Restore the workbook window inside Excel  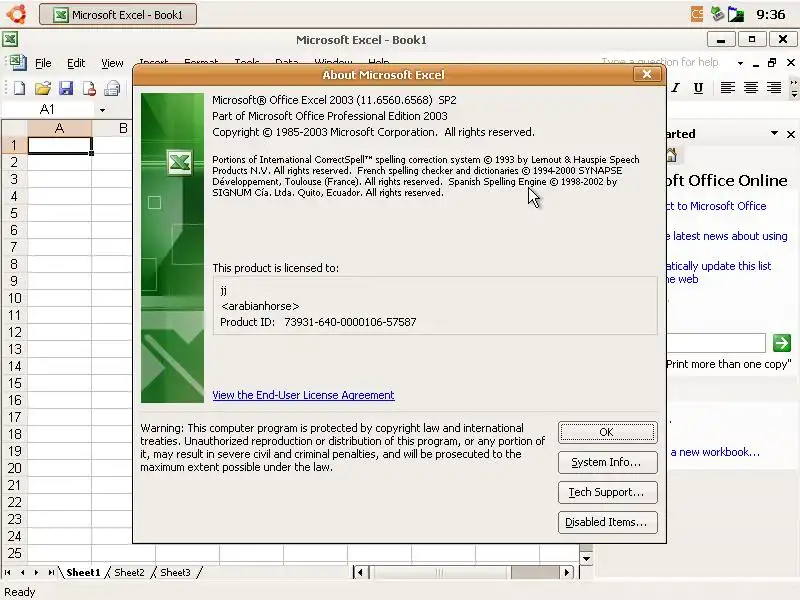772,62
